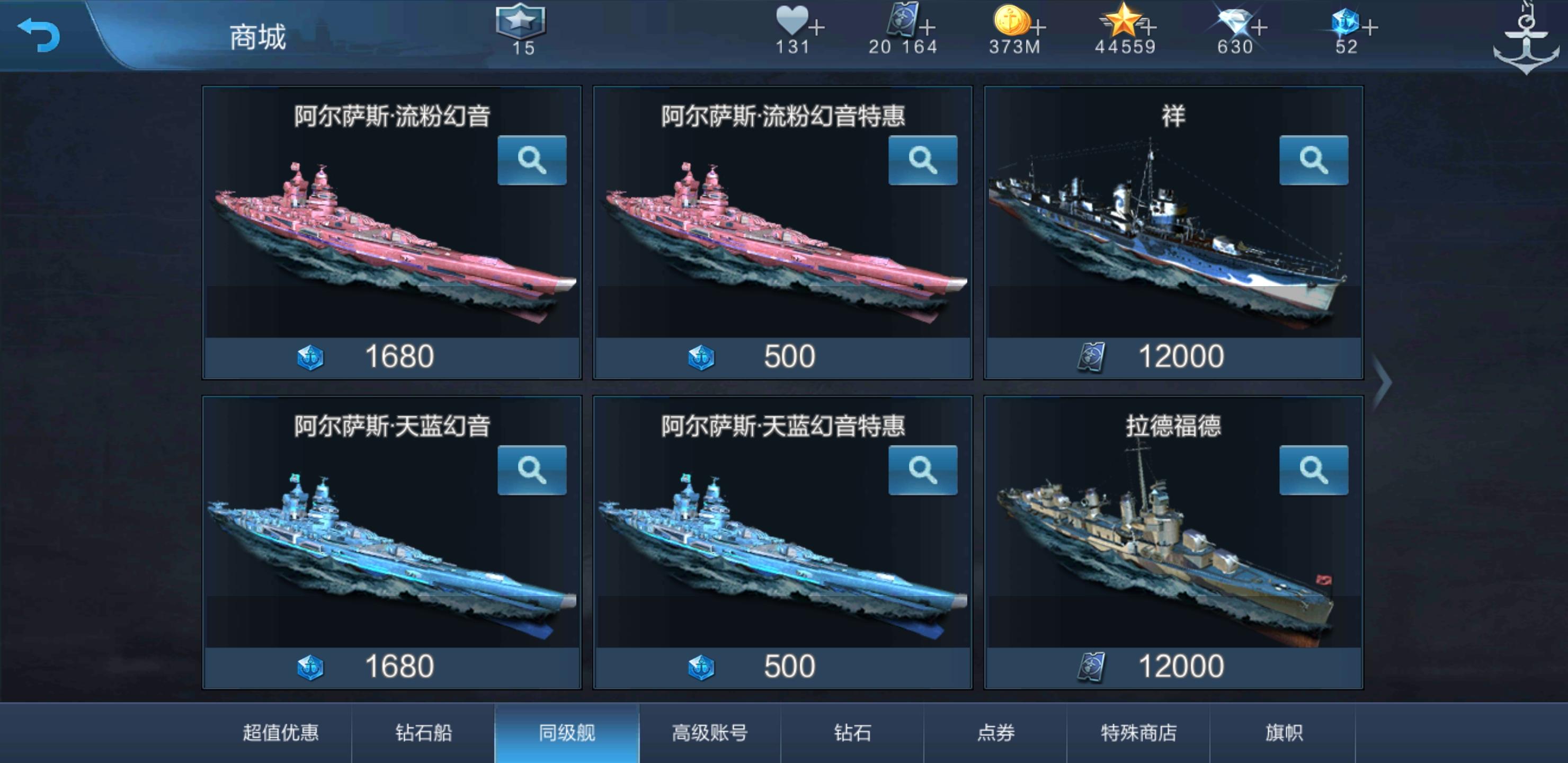The image size is (1568, 763).
Task: Add diamonds using the plus icon
Action: (1259, 28)
